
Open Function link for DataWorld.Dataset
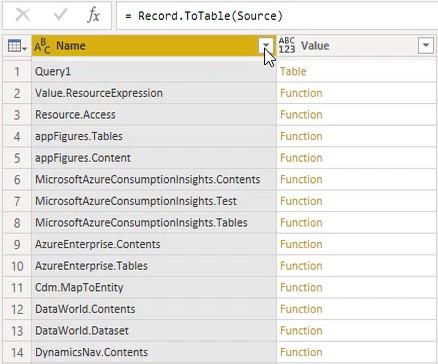[x=301, y=331]
